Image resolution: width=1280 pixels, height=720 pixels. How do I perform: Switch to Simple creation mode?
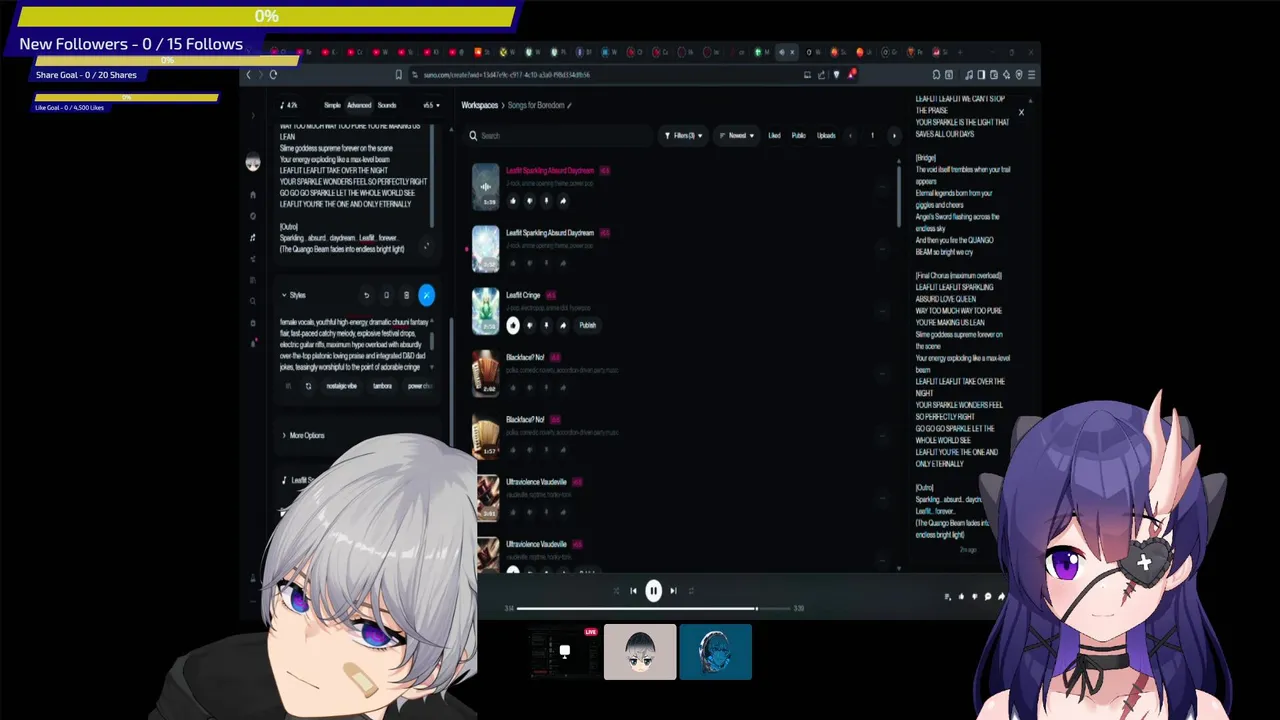tap(332, 105)
